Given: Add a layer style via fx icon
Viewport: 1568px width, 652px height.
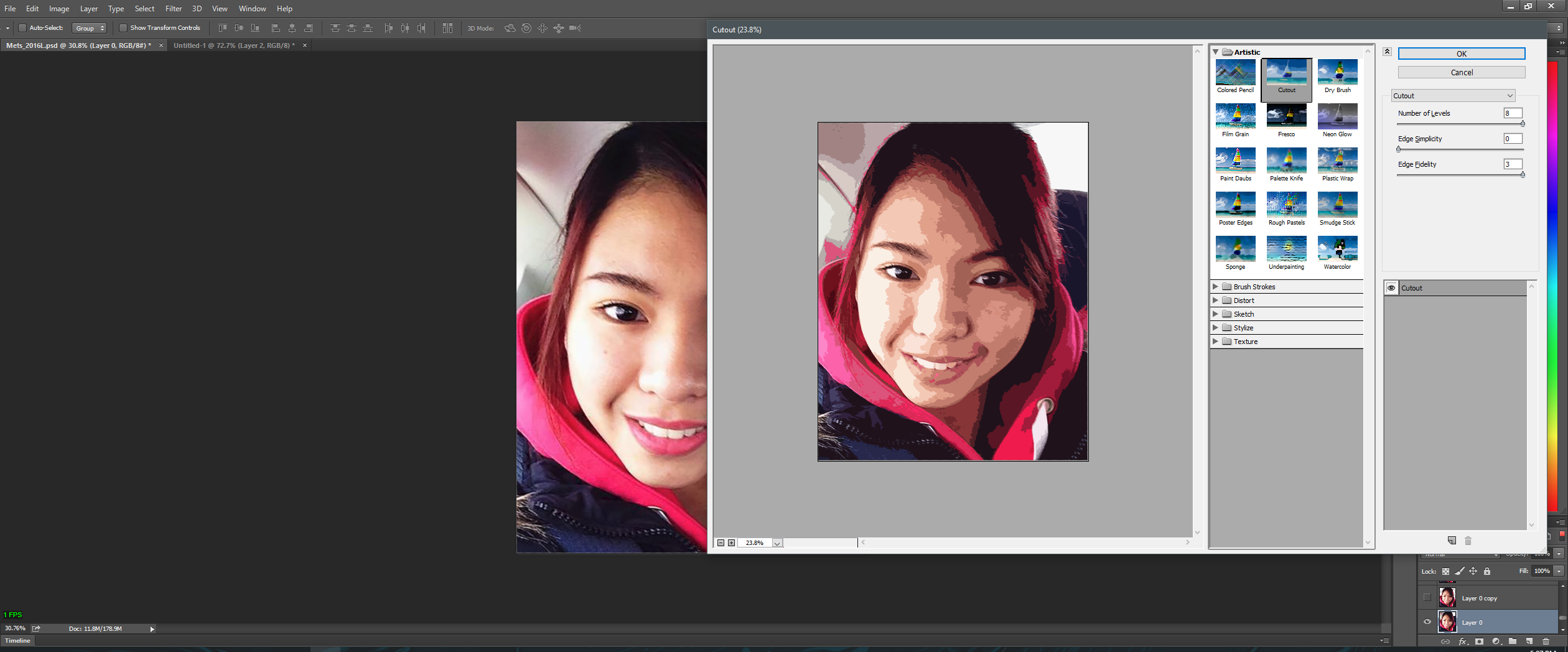Looking at the screenshot, I should 1463,641.
